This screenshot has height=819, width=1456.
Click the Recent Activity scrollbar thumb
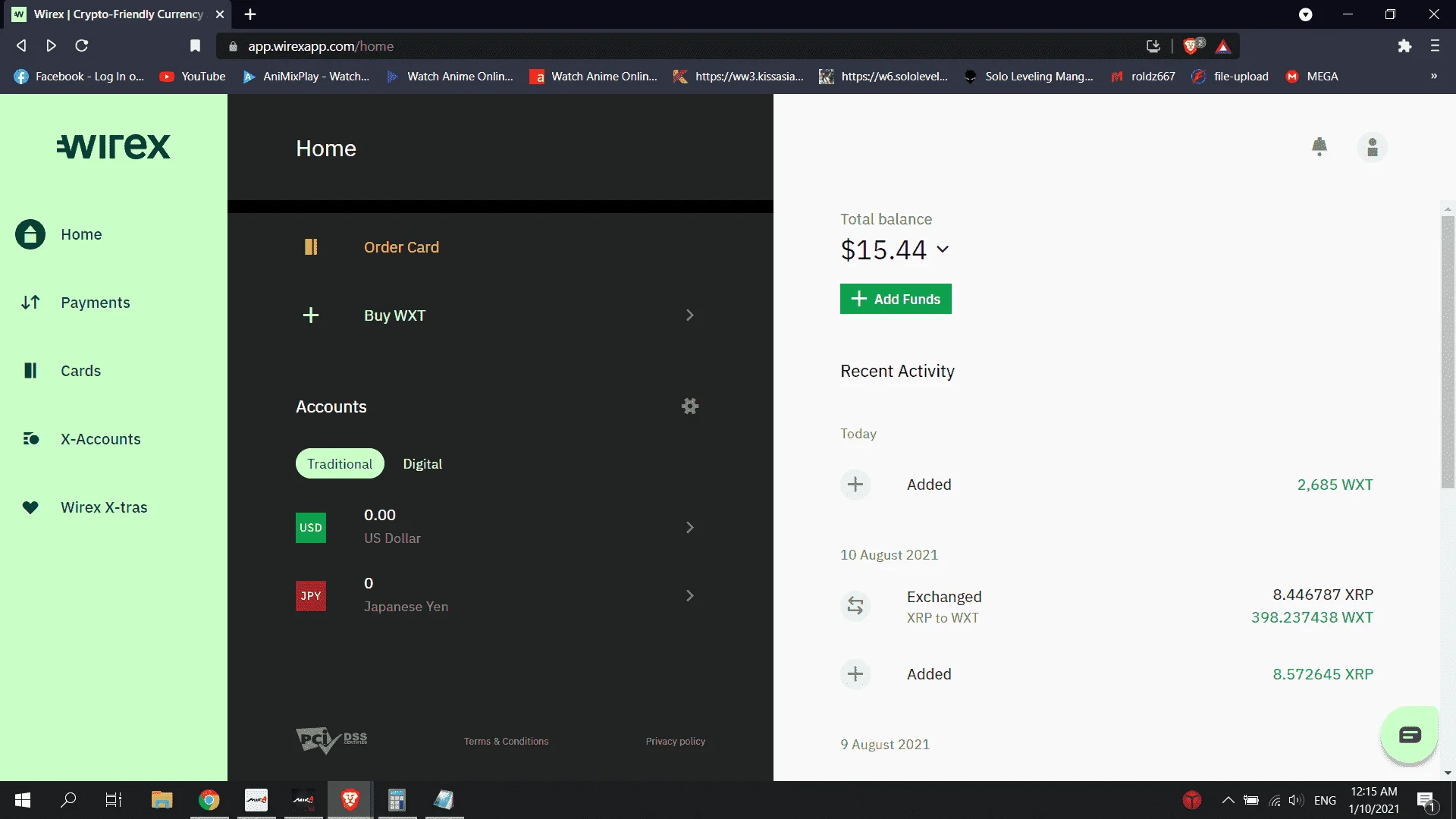1448,352
